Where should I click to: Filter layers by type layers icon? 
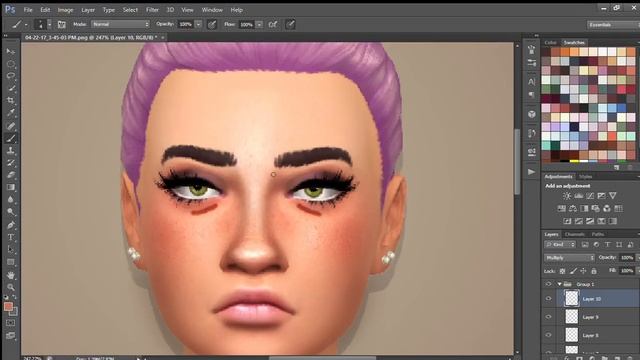[607, 244]
